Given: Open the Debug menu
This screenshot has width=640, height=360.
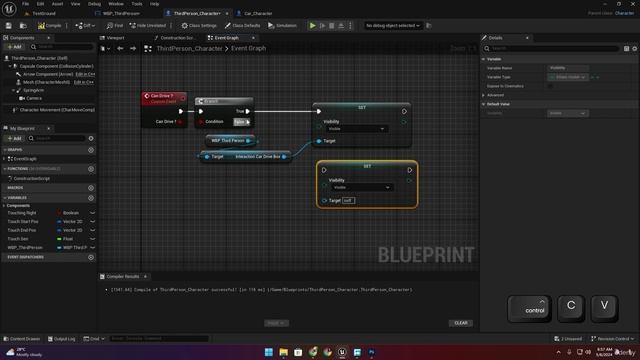Looking at the screenshot, I should pos(94,4).
